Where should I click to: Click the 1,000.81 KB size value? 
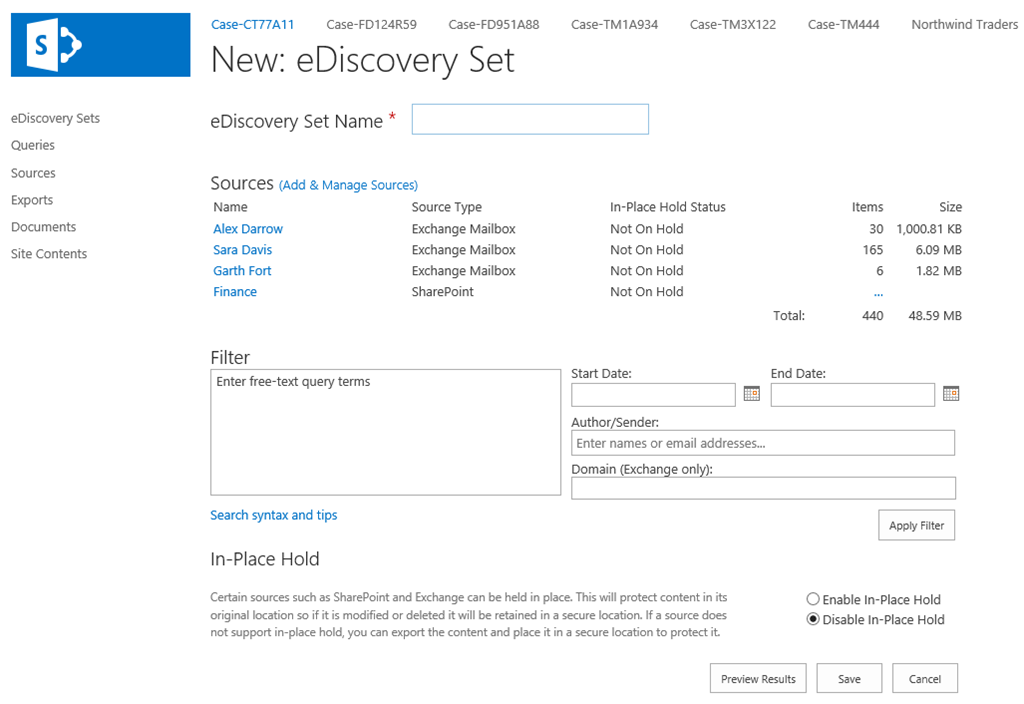(929, 229)
